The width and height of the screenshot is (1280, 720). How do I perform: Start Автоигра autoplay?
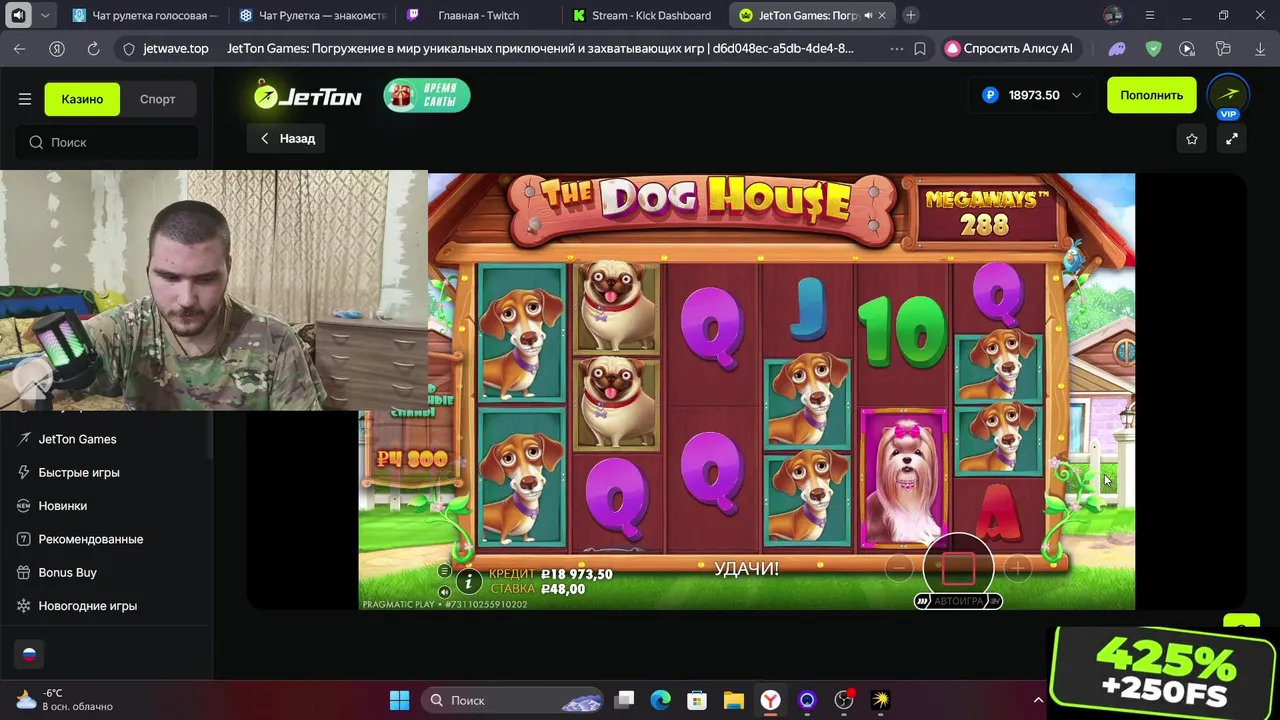pyautogui.click(x=958, y=601)
